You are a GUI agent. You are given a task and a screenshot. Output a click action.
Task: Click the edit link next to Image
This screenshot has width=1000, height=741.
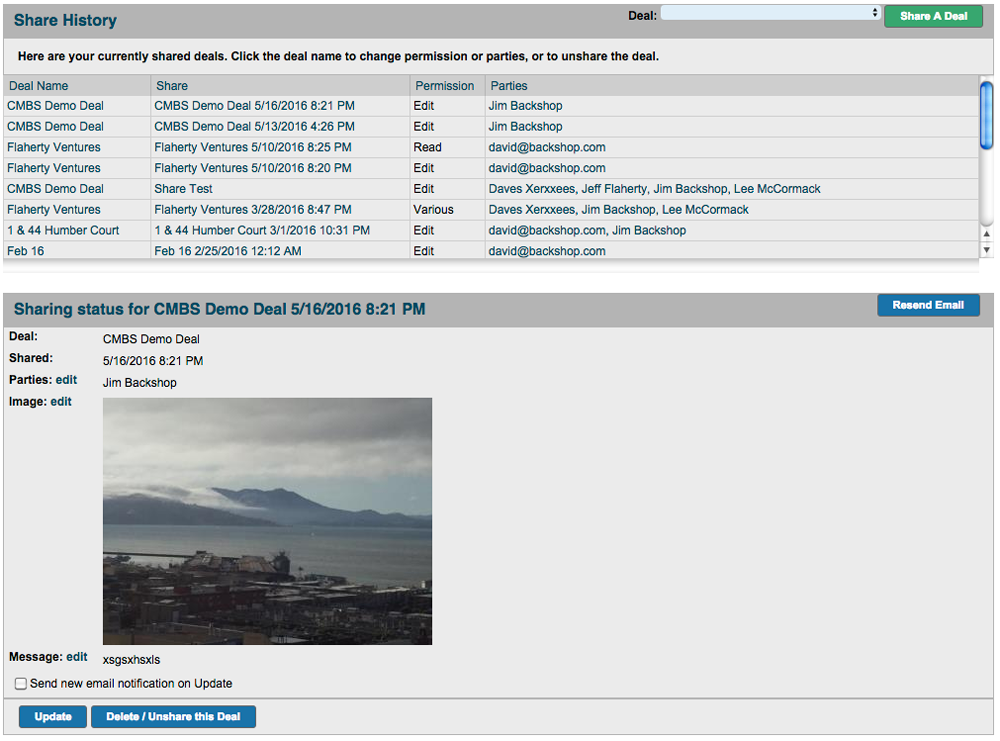pyautogui.click(x=61, y=402)
